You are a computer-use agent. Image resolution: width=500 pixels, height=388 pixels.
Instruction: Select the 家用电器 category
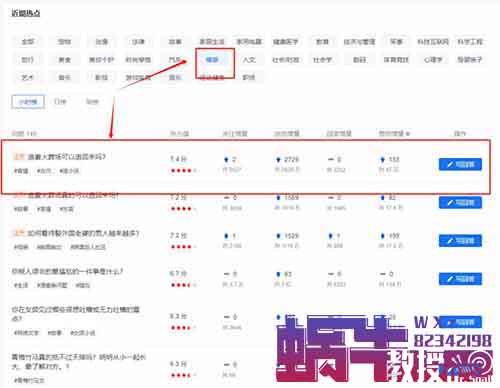[249, 42]
